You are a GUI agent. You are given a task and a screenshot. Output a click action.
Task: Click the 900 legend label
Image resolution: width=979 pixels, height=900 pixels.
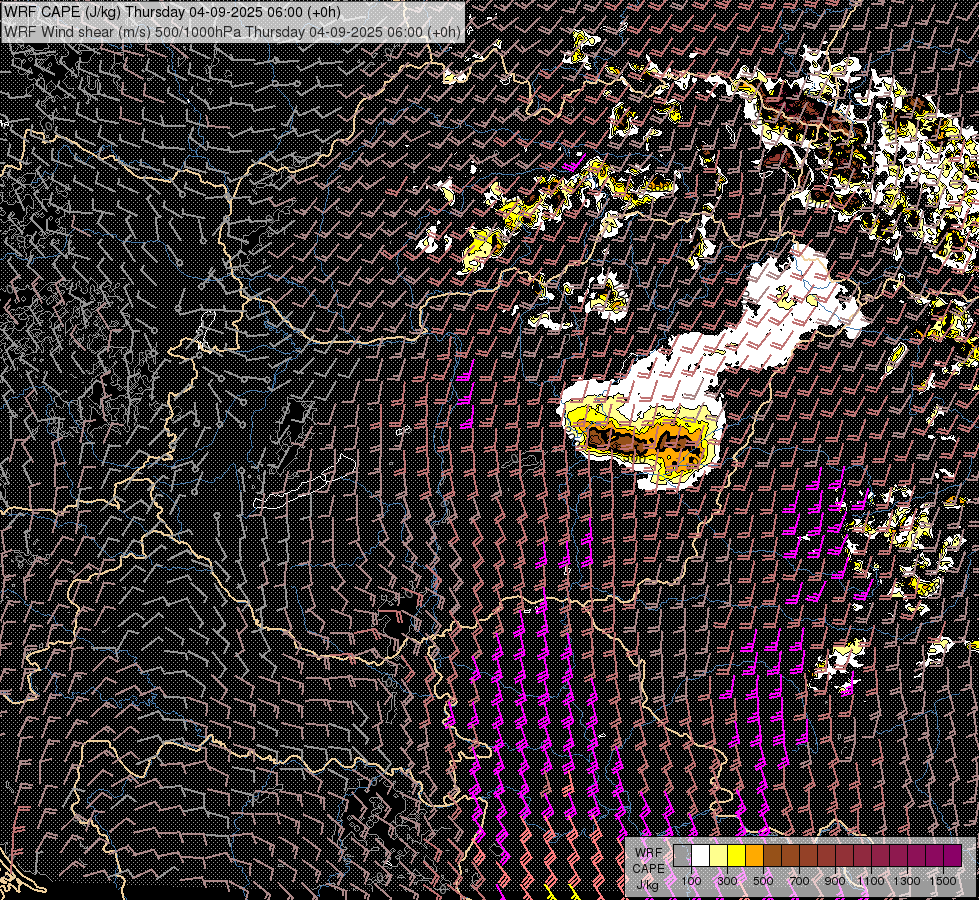tap(835, 881)
